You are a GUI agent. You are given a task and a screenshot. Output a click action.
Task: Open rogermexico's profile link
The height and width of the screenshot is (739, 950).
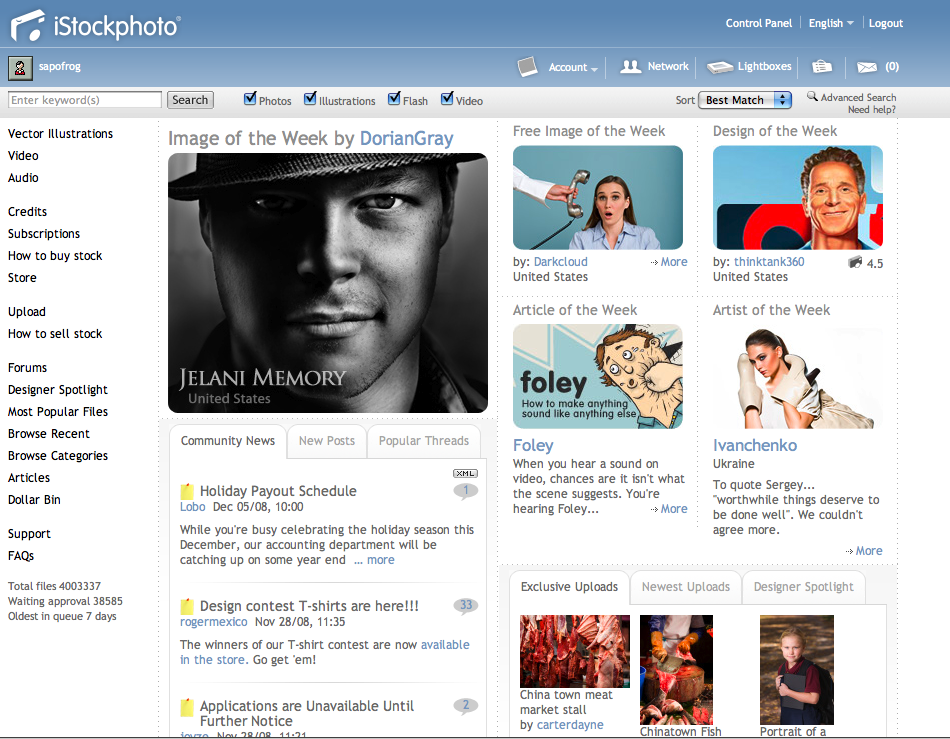click(214, 622)
